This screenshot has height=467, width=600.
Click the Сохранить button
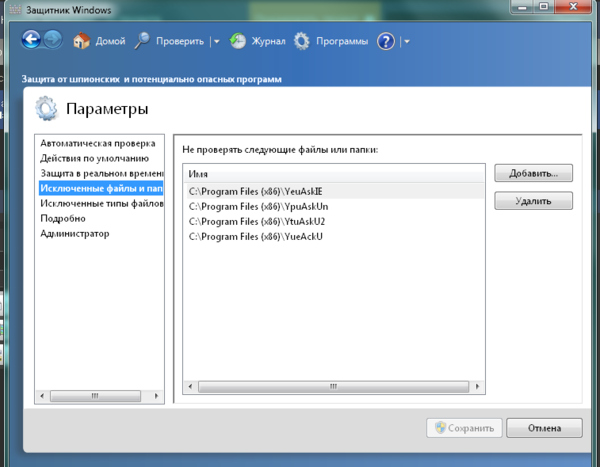tap(464, 428)
